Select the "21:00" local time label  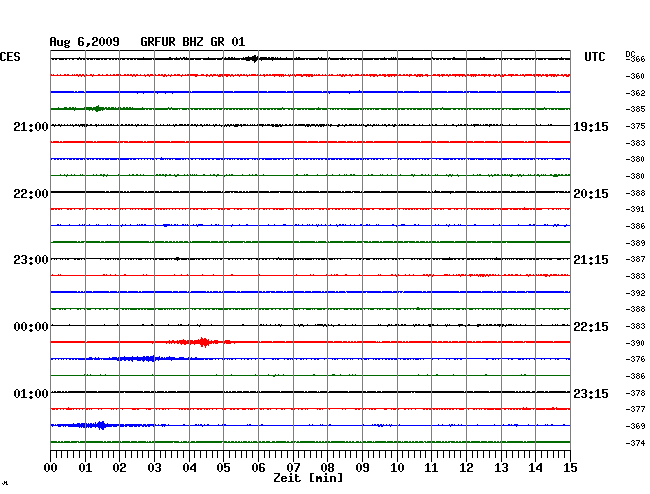click(x=31, y=126)
